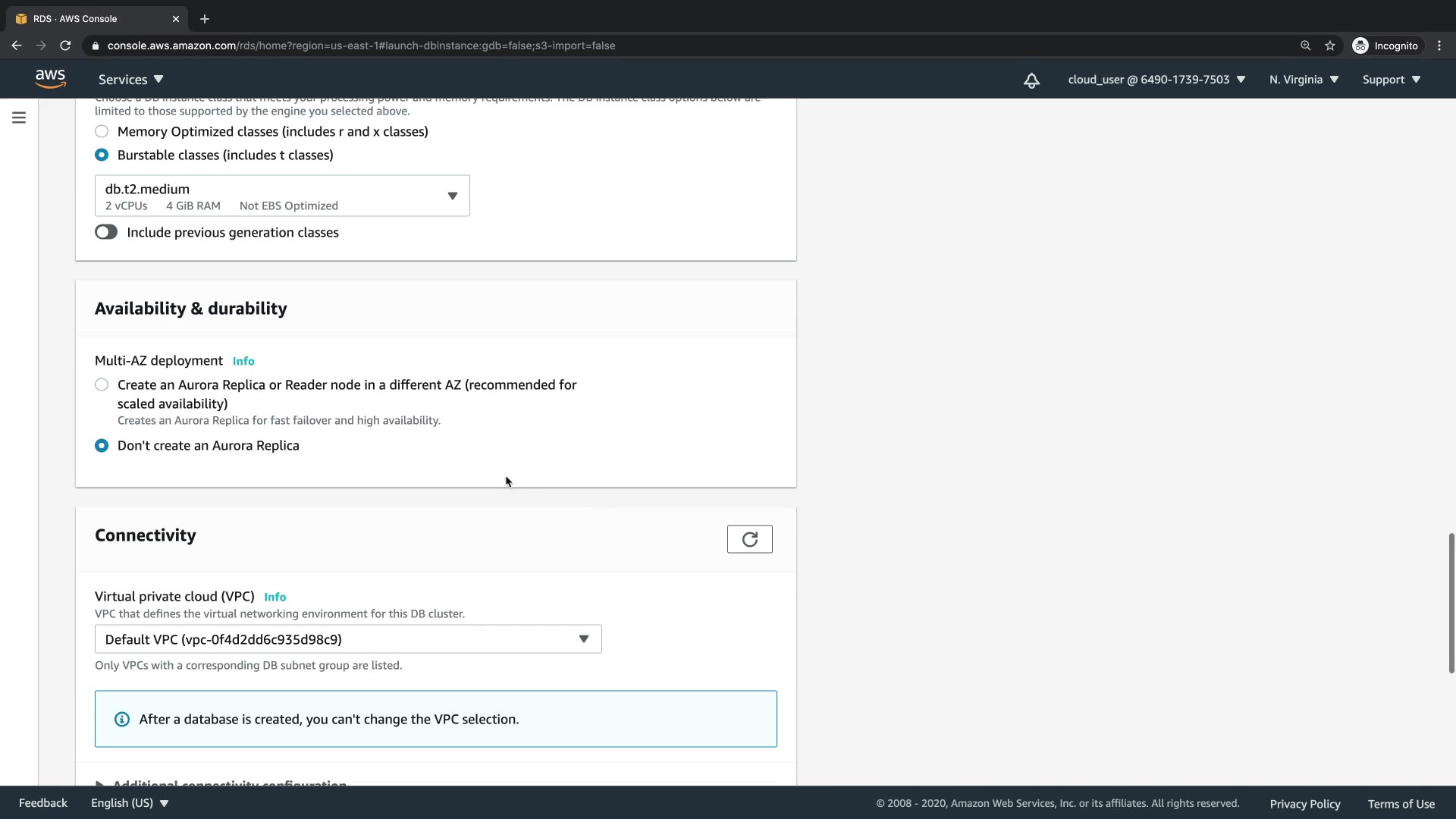Click the Feedback link in footer
Screen dimensions: 1456x819
(x=42, y=803)
